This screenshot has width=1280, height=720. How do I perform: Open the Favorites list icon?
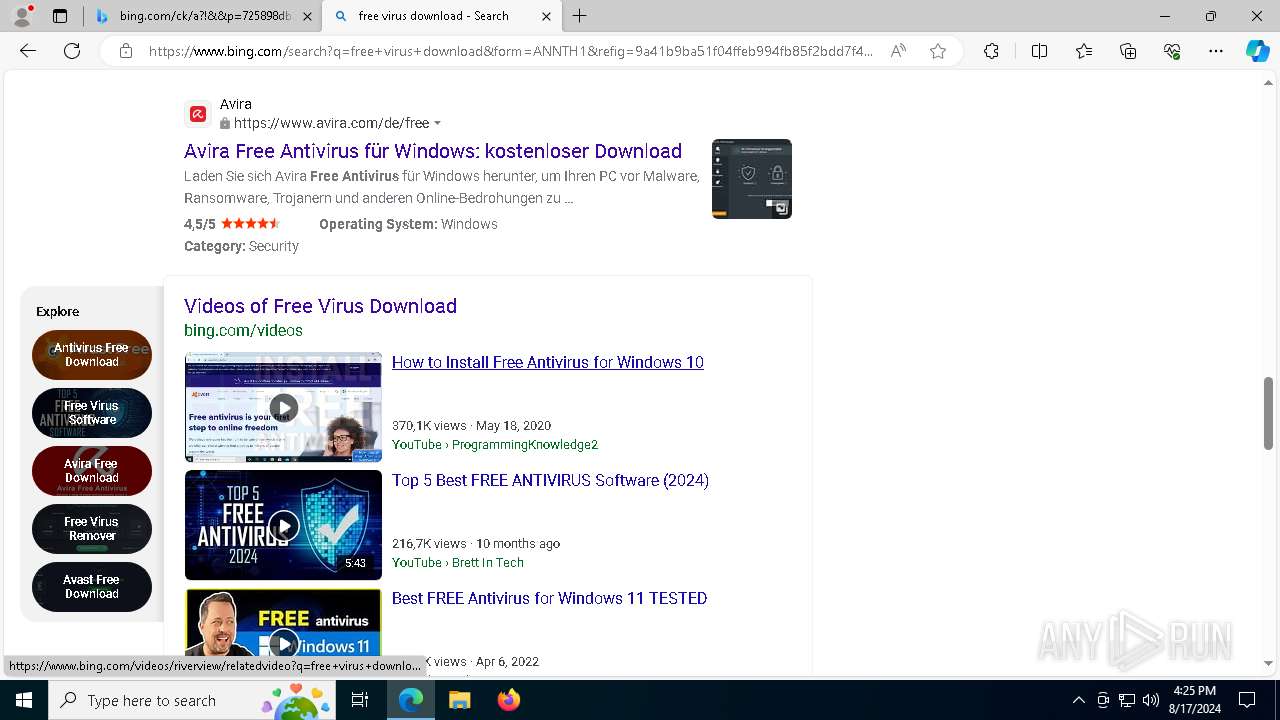(x=1084, y=51)
